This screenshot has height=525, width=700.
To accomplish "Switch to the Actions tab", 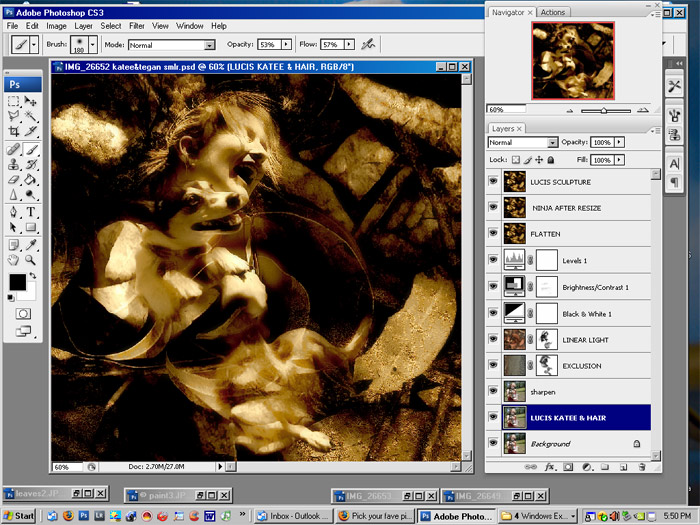I will click(553, 12).
